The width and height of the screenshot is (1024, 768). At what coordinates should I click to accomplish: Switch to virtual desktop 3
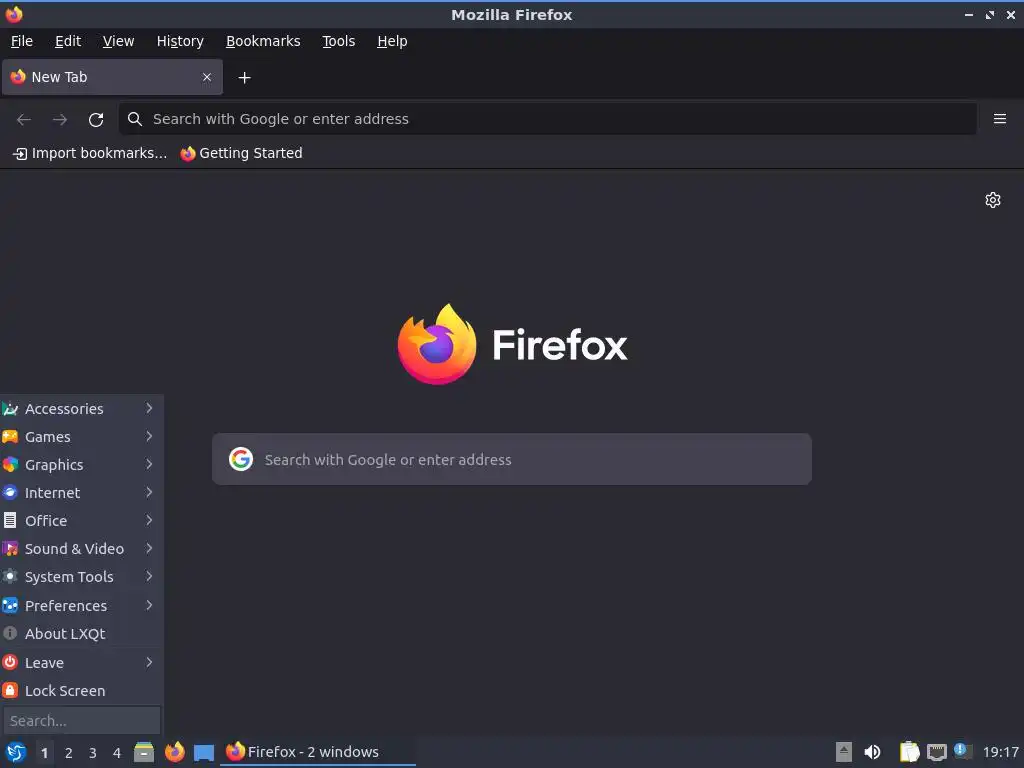tap(93, 753)
